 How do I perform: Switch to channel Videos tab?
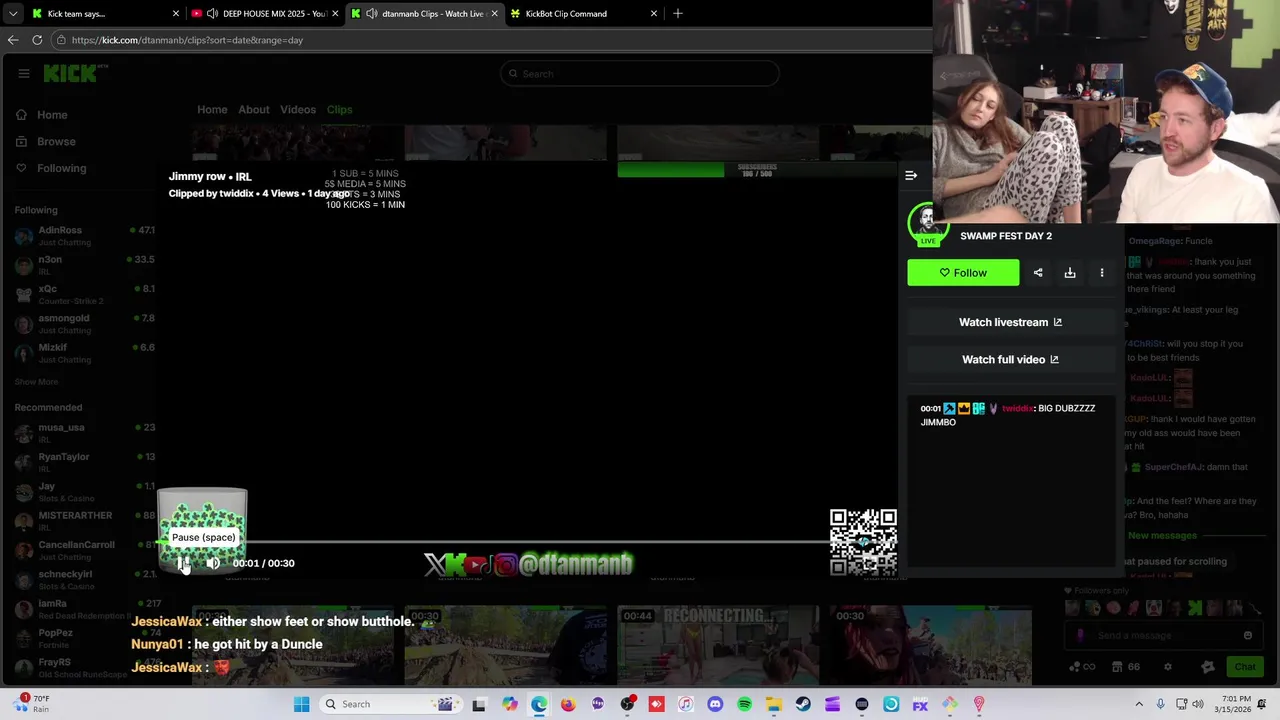click(298, 109)
